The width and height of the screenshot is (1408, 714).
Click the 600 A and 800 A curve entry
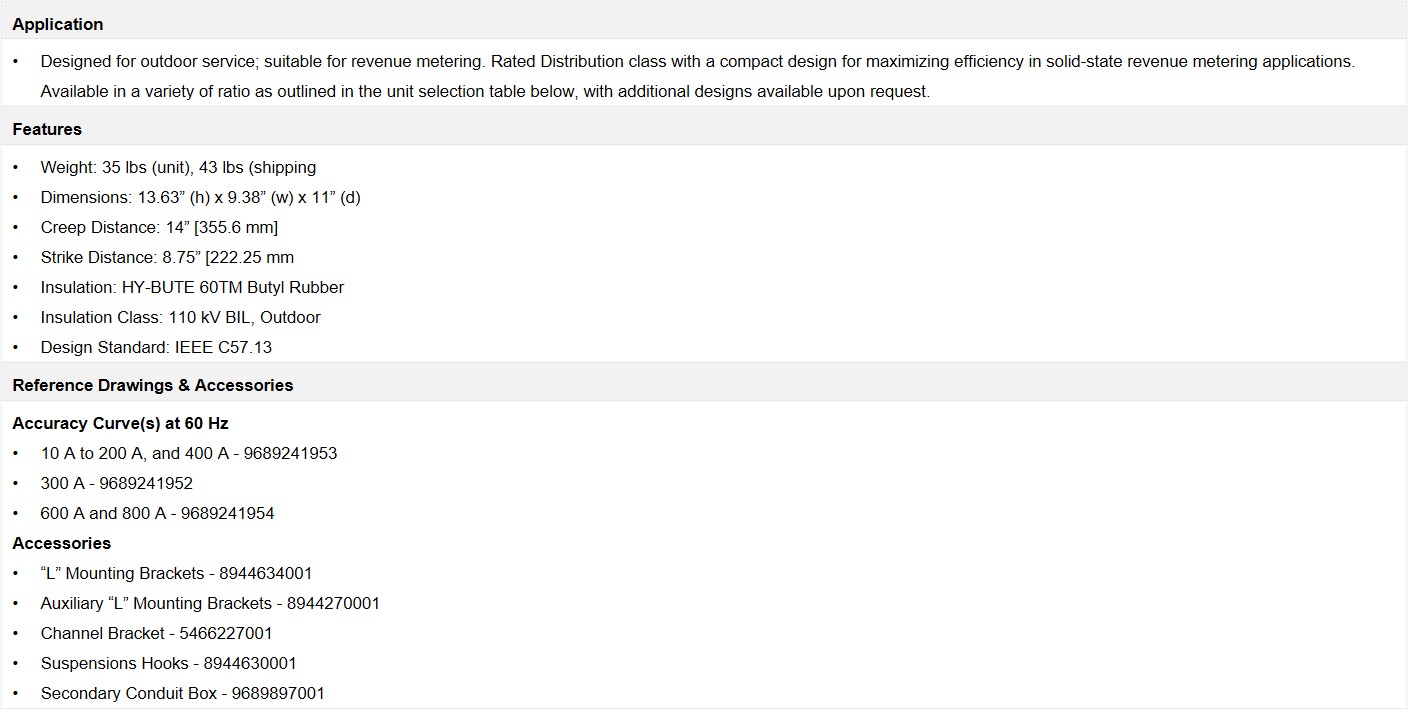coord(157,513)
